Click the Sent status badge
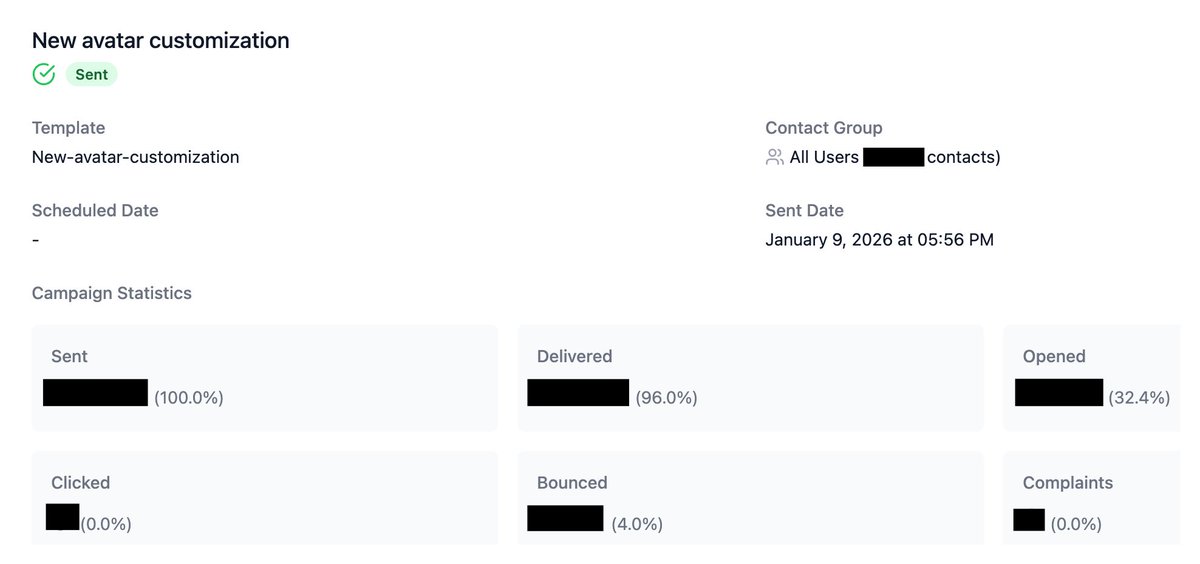The height and width of the screenshot is (564, 1200). (91, 74)
